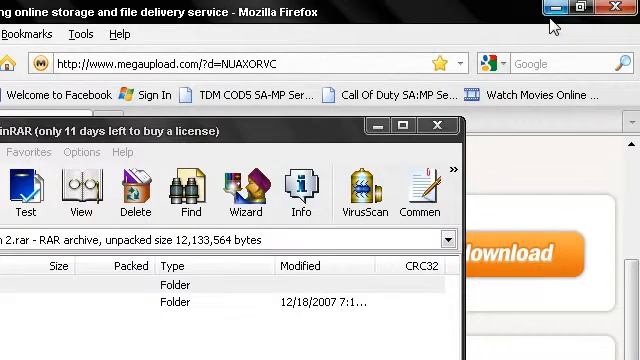Open Welcome to Facebook bookmark

(x=56, y=95)
